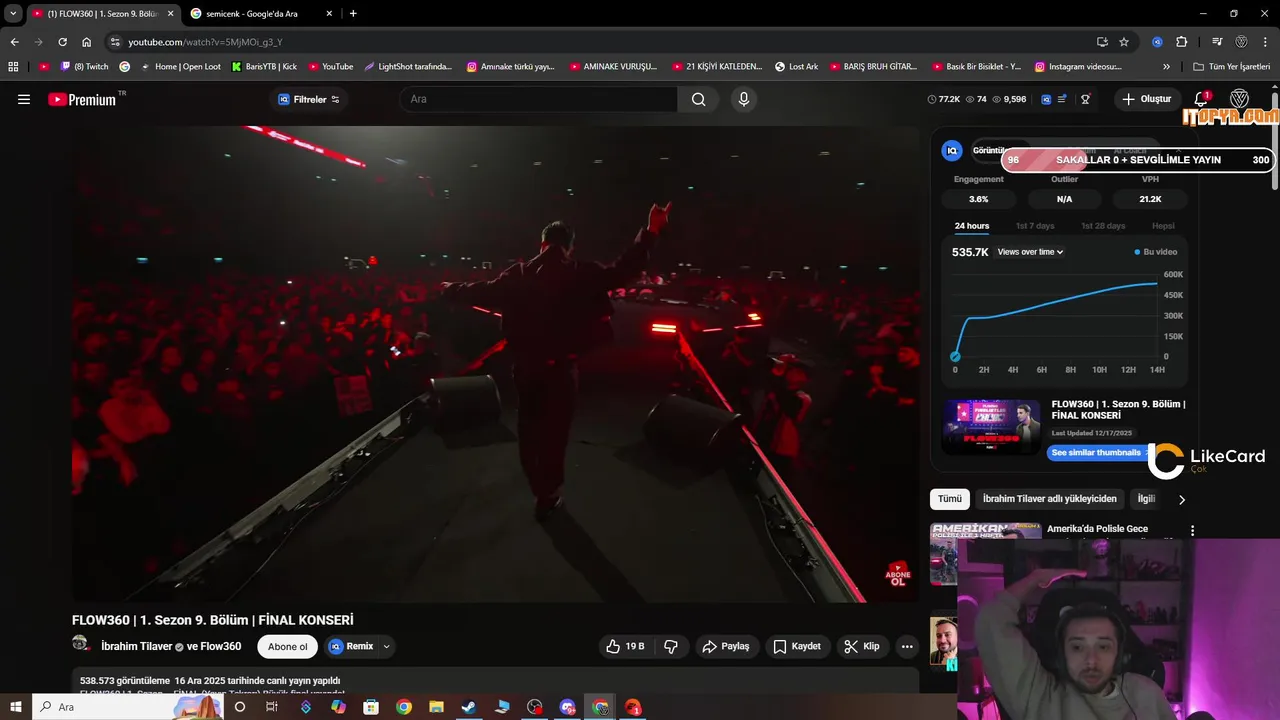The height and width of the screenshot is (720, 1280).
Task: Run search with the magnifier button
Action: [698, 99]
